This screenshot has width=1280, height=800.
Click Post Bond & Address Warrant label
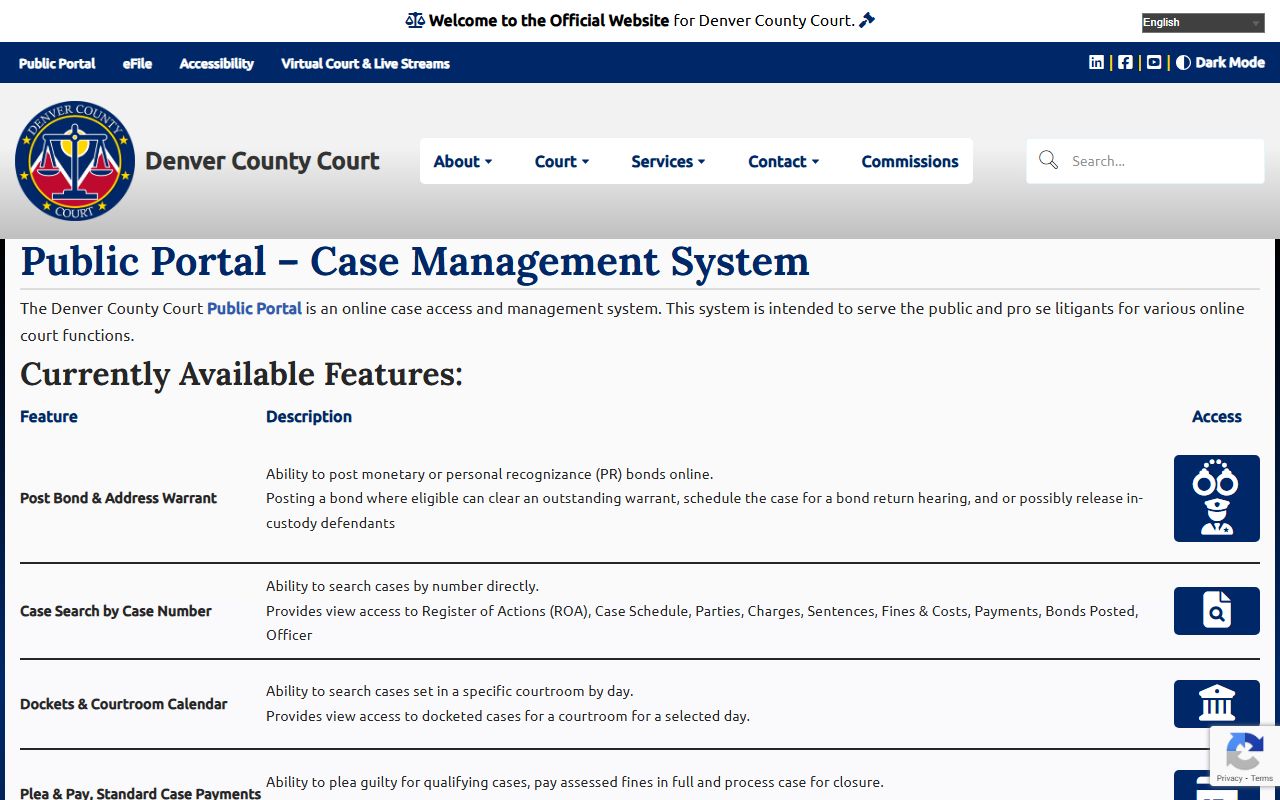click(118, 498)
